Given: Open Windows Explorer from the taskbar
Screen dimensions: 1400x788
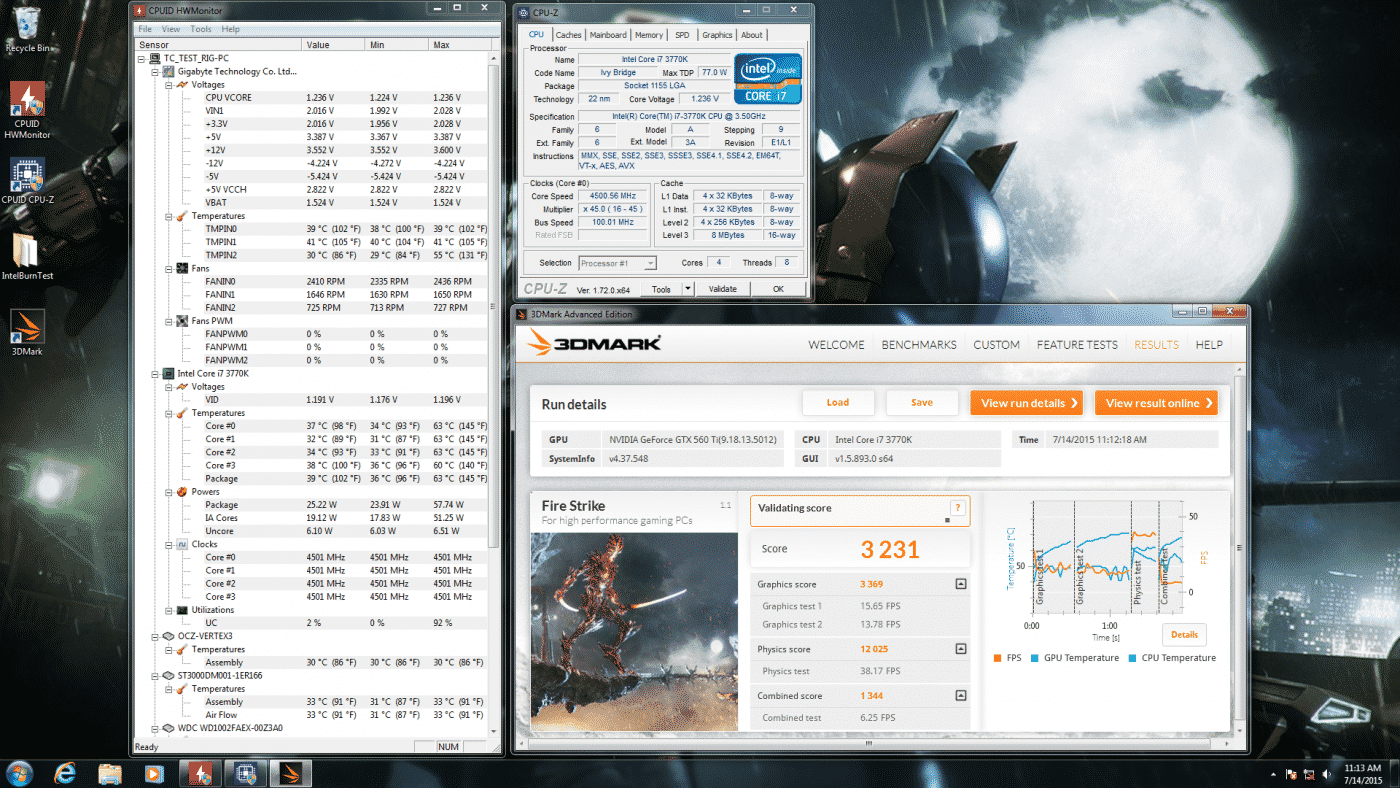Looking at the screenshot, I should [110, 773].
